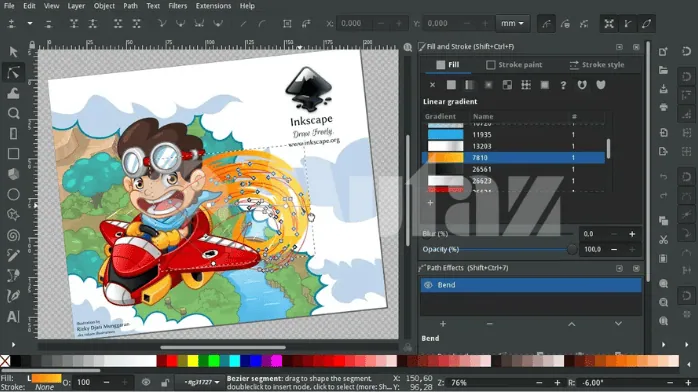Viewport: 698px width, 392px height.
Task: Select the Measure tool
Action: pos(13,133)
